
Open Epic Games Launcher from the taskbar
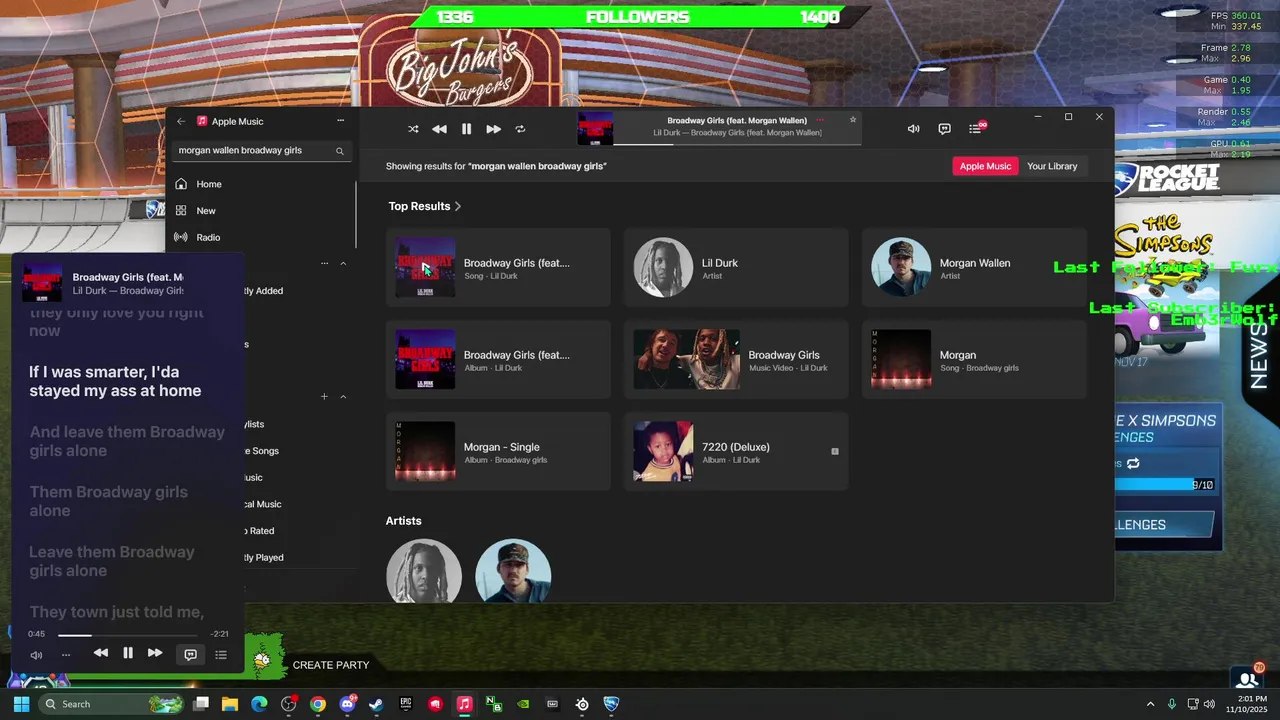coord(405,704)
